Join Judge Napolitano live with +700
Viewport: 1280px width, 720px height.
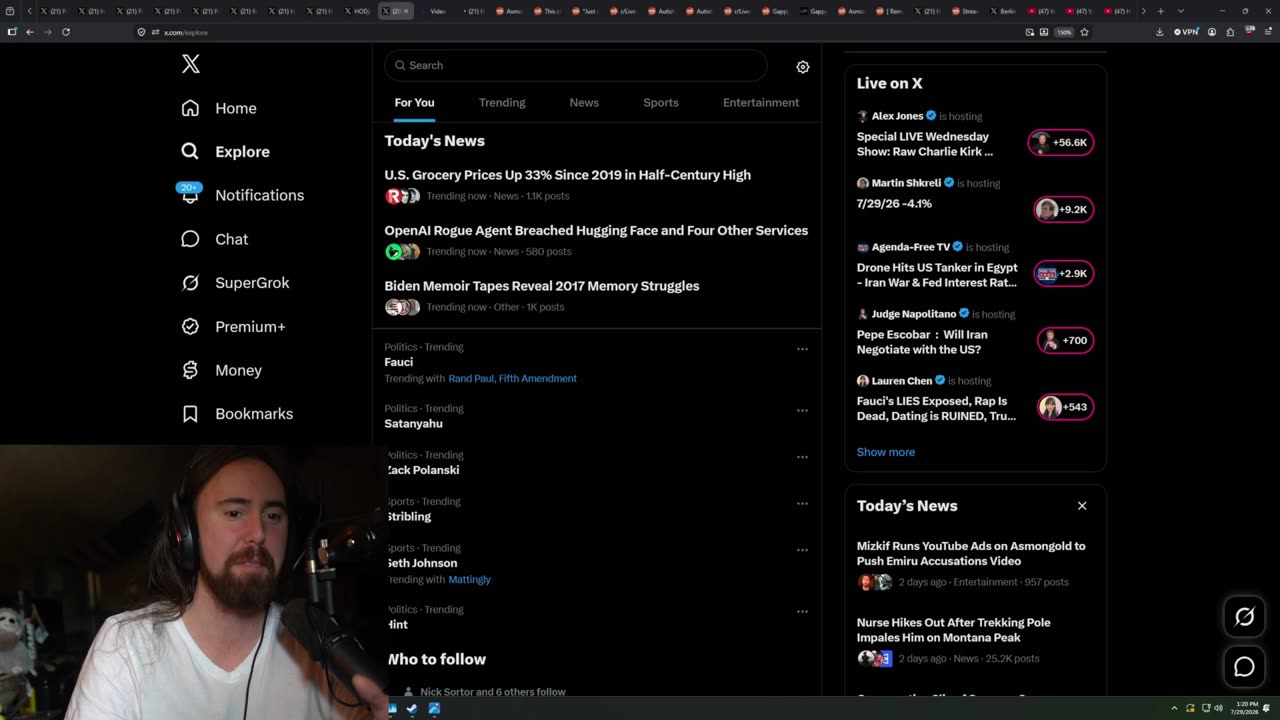pos(1065,341)
